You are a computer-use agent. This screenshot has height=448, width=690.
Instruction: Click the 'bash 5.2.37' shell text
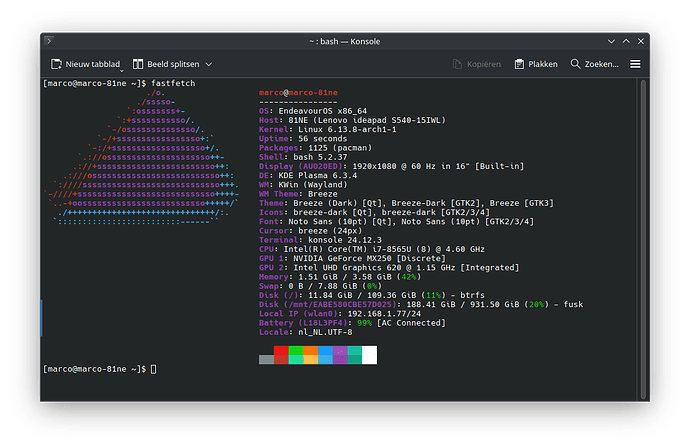320,157
